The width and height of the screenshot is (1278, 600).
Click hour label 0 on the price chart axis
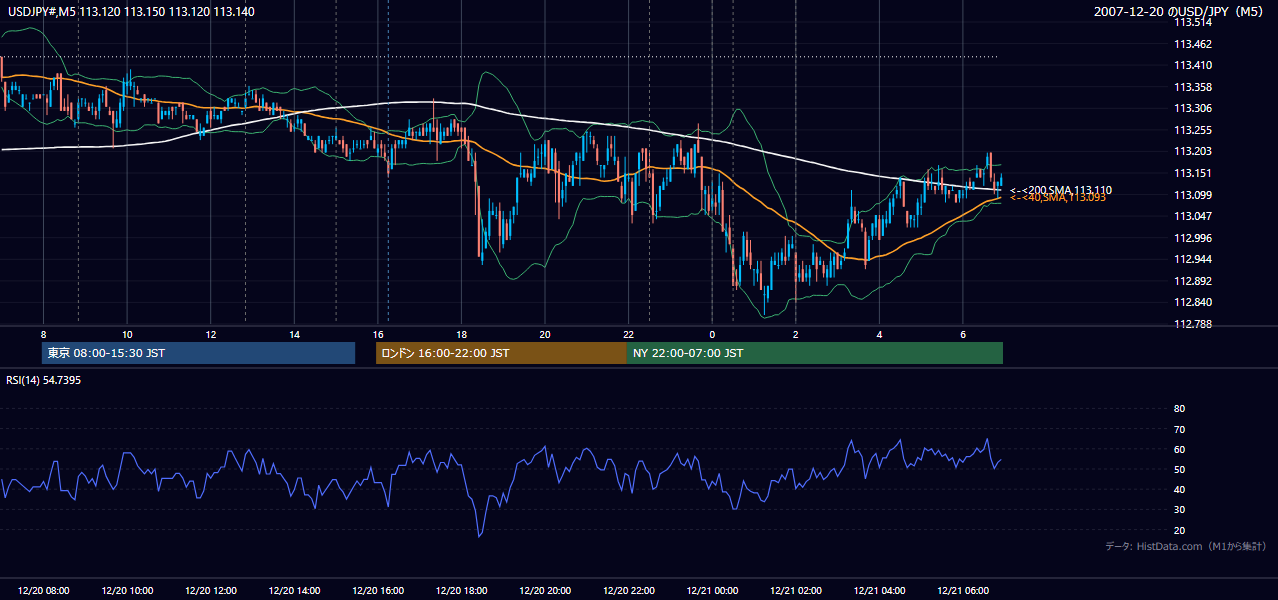(x=712, y=334)
